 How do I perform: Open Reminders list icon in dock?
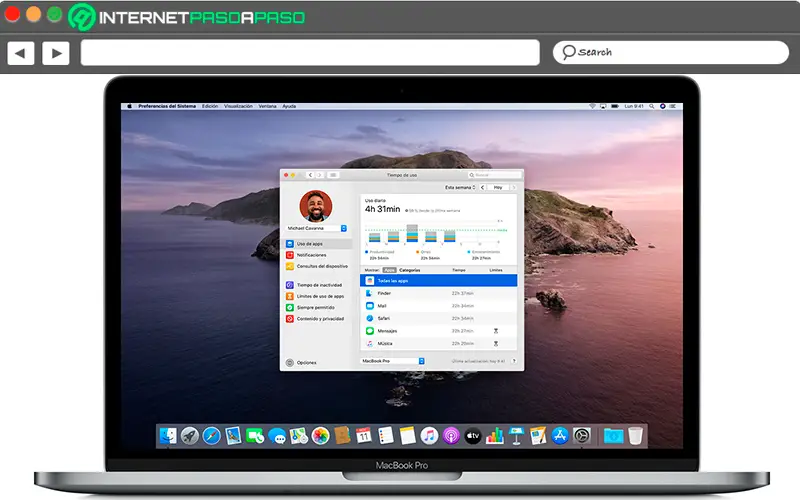[386, 436]
